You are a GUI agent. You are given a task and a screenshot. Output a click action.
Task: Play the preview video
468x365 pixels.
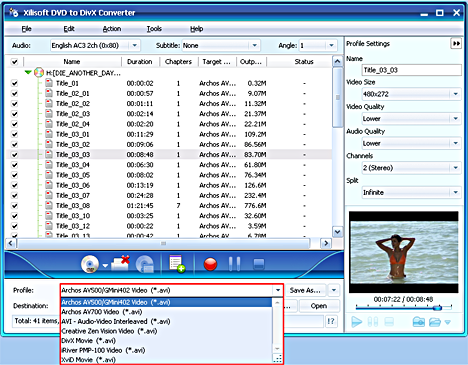(356, 322)
